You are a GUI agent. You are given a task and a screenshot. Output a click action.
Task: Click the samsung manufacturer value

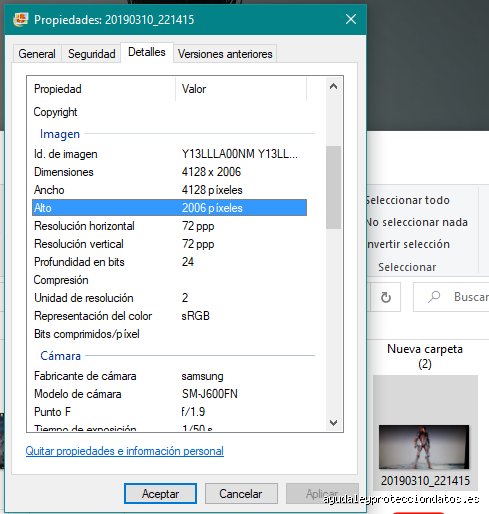coord(203,376)
